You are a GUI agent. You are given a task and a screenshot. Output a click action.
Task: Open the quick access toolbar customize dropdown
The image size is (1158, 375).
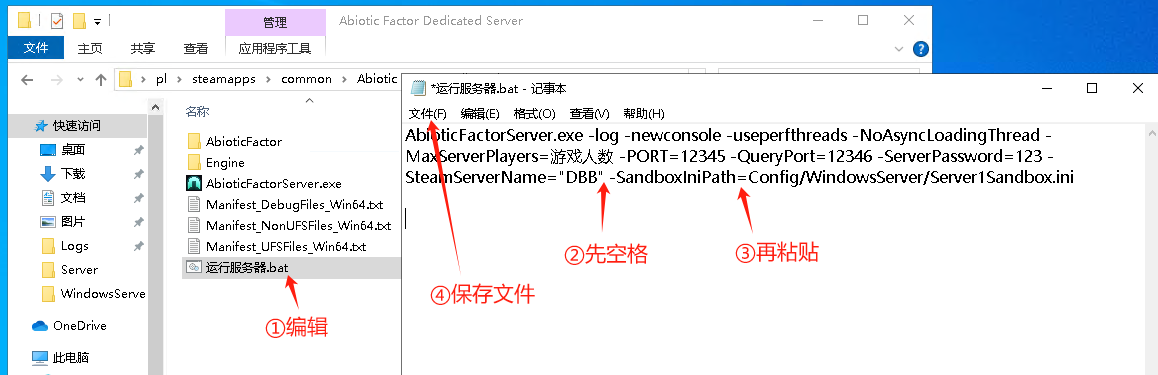click(98, 21)
